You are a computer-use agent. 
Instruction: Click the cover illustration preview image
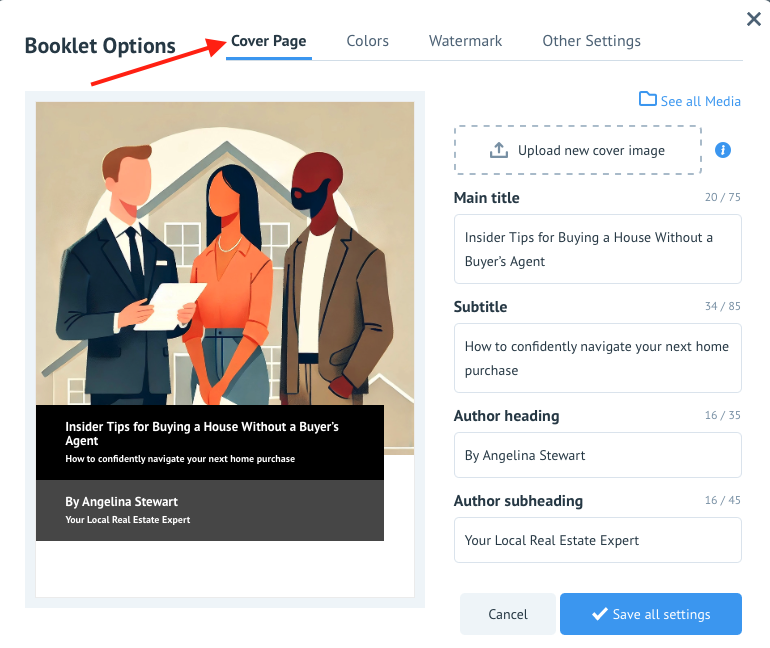(225, 253)
